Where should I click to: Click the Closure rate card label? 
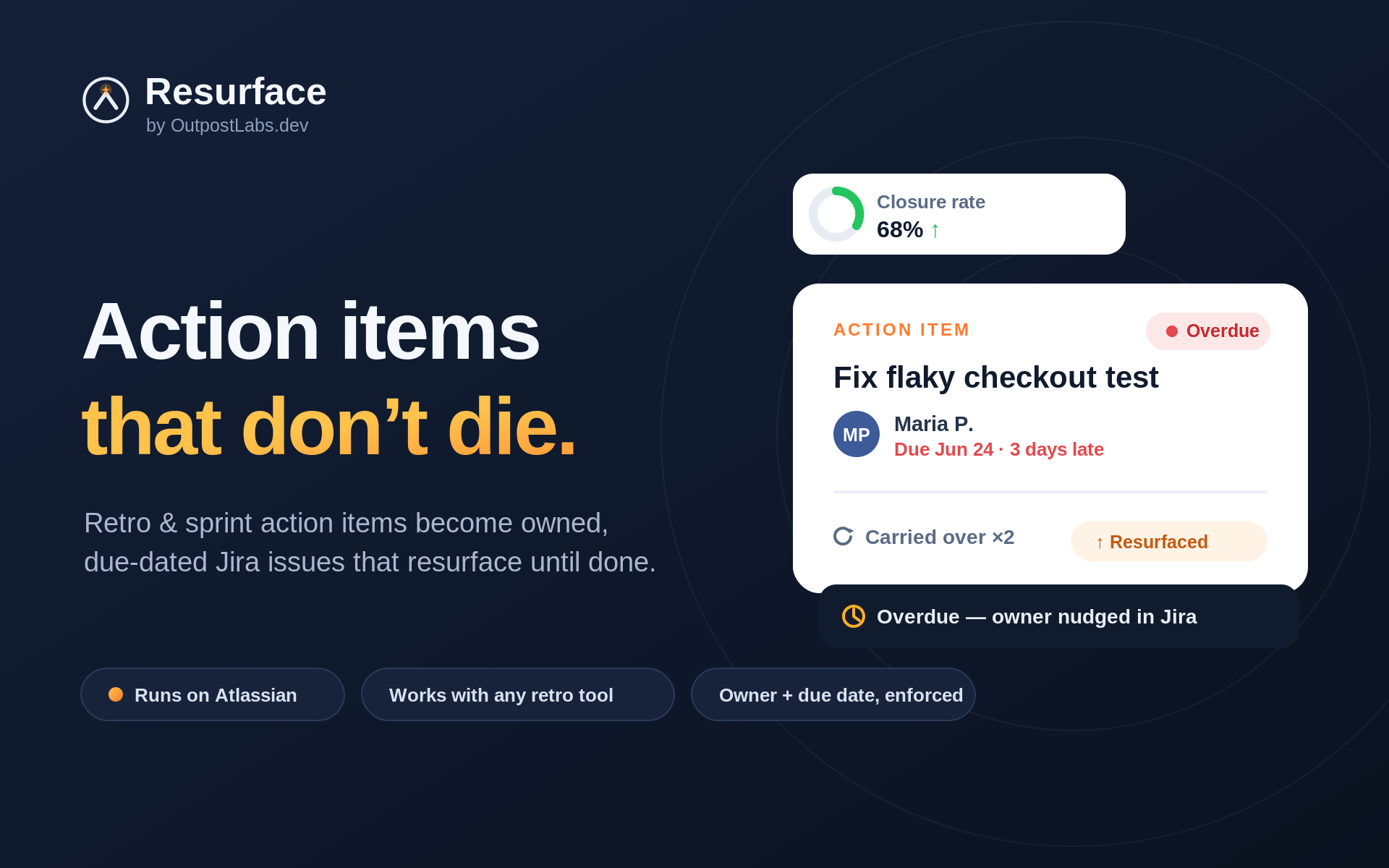[931, 202]
